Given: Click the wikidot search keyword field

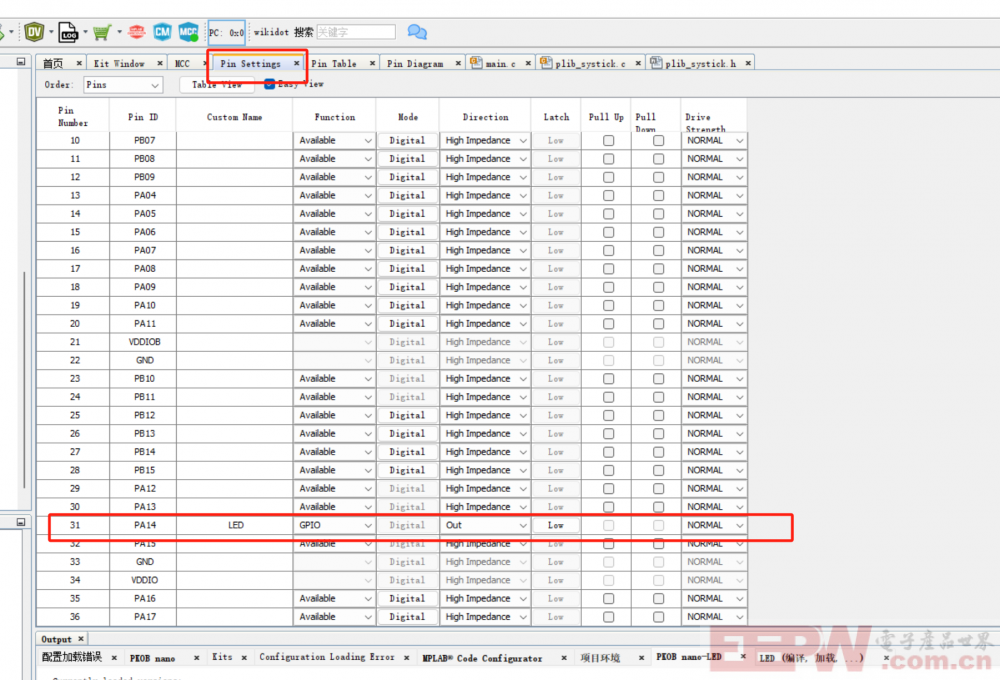Looking at the screenshot, I should coord(356,32).
